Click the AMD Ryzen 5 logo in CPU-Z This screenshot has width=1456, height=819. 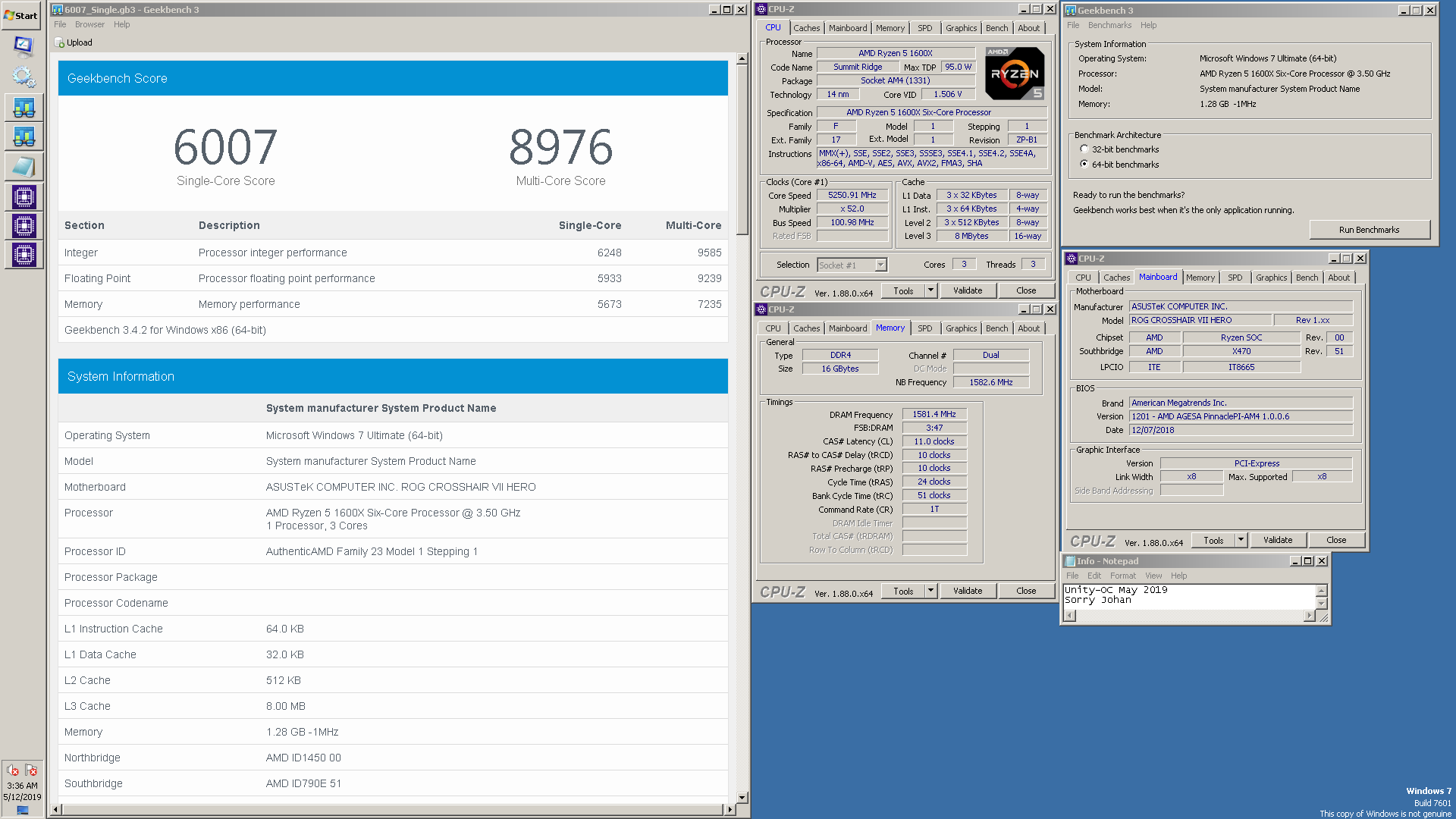click(1015, 74)
